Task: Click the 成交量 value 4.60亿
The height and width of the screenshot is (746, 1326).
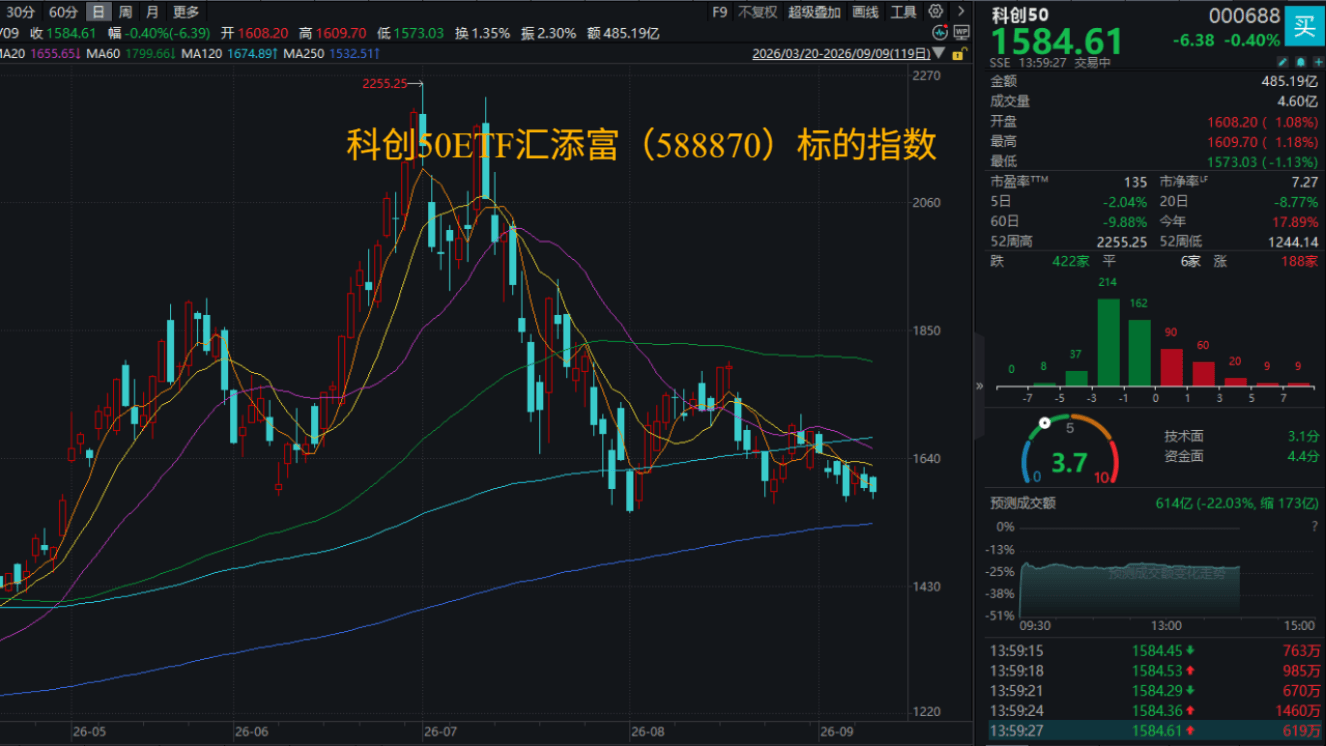Action: pos(1297,101)
